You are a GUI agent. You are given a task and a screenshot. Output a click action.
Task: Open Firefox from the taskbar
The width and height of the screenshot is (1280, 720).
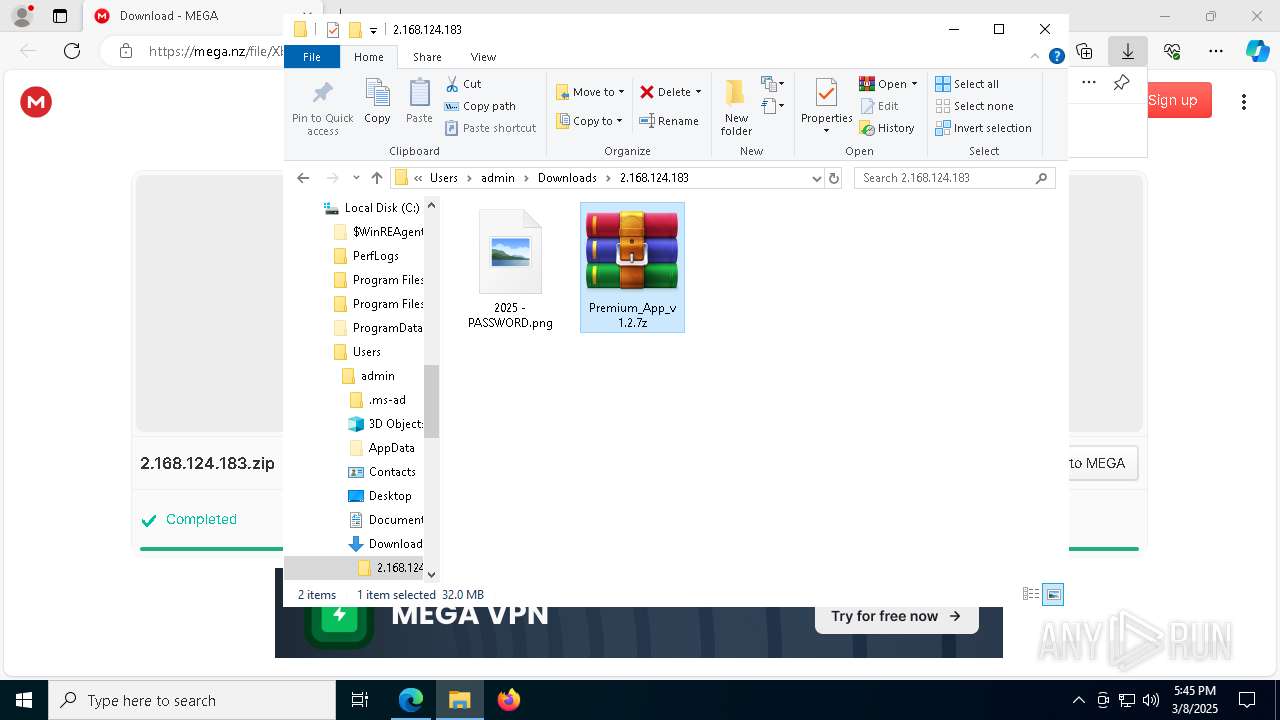[x=508, y=700]
